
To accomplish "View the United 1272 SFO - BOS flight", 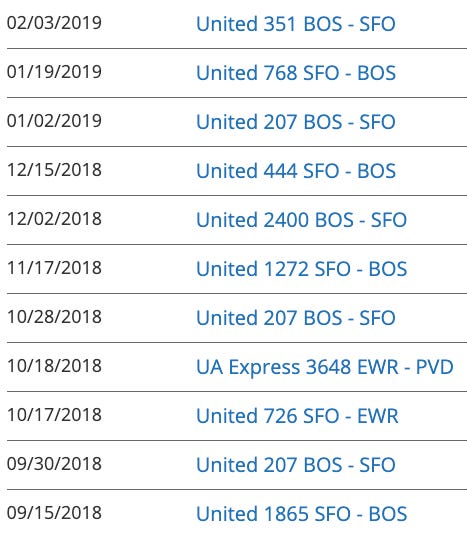I will click(302, 269).
